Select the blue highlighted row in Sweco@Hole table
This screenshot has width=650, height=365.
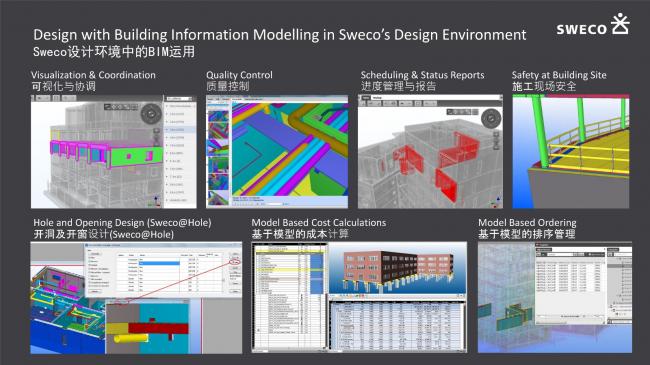(159, 263)
